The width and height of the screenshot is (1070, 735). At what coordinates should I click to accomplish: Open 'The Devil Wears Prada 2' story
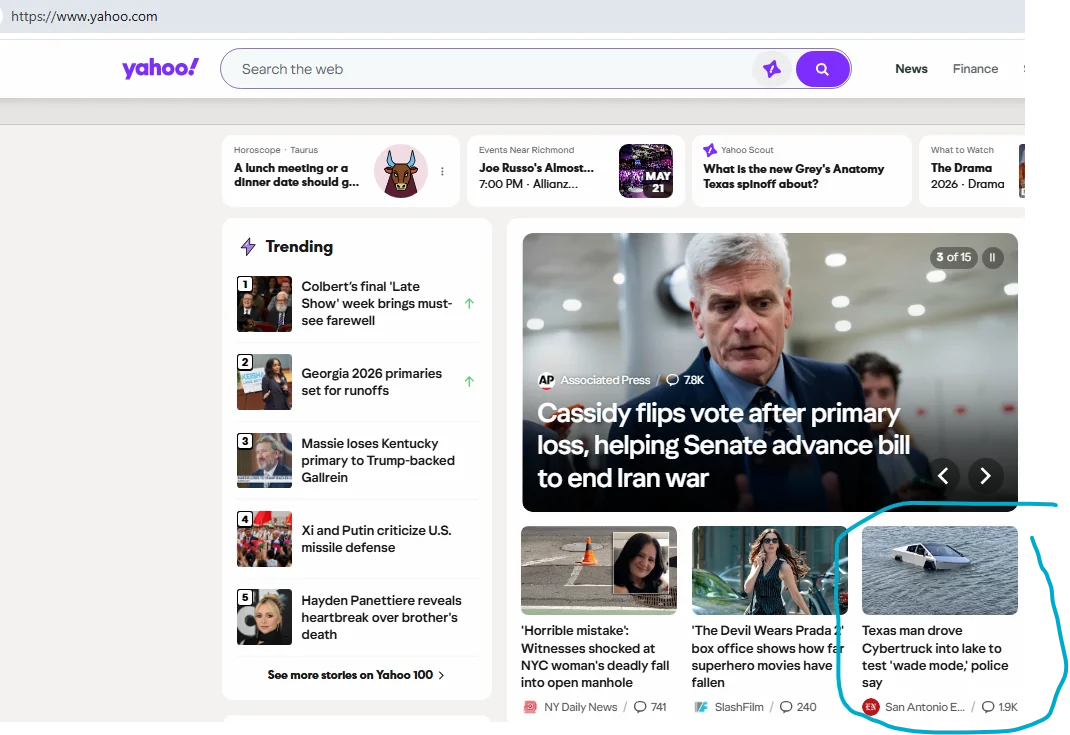(767, 657)
